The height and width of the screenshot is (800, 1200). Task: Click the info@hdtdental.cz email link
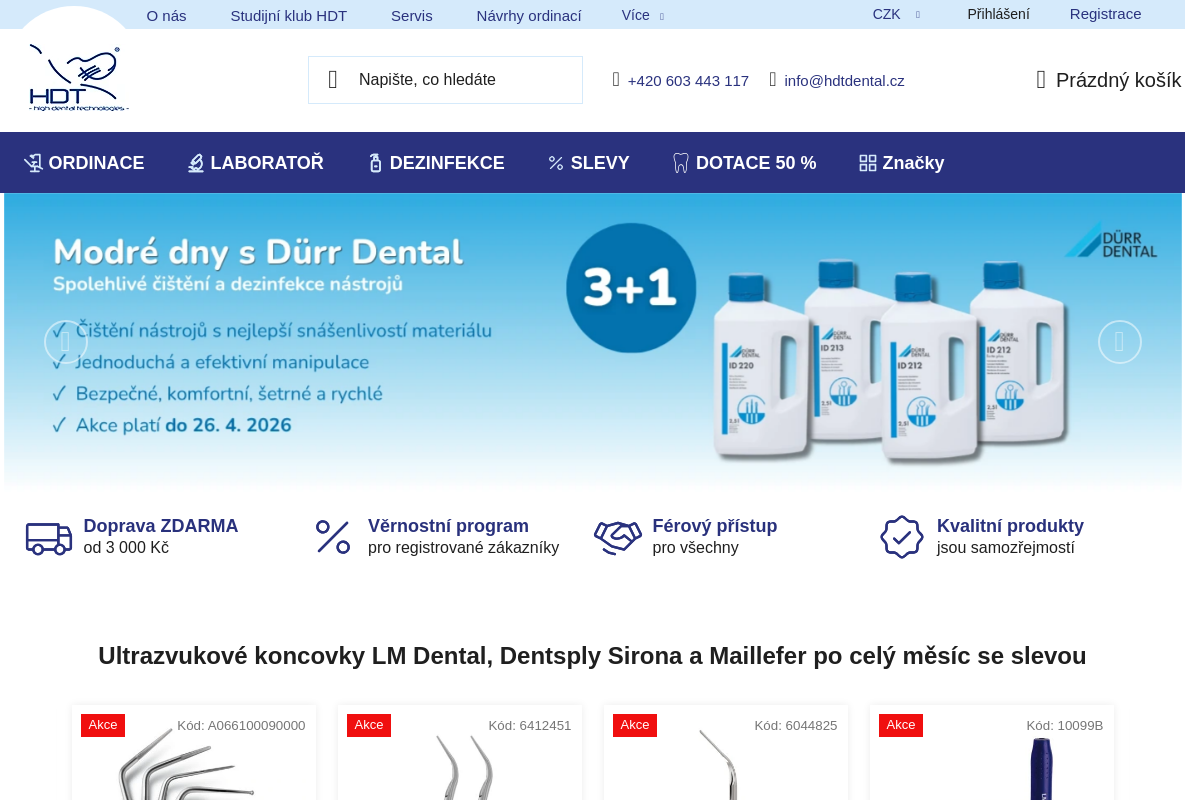pyautogui.click(x=844, y=81)
